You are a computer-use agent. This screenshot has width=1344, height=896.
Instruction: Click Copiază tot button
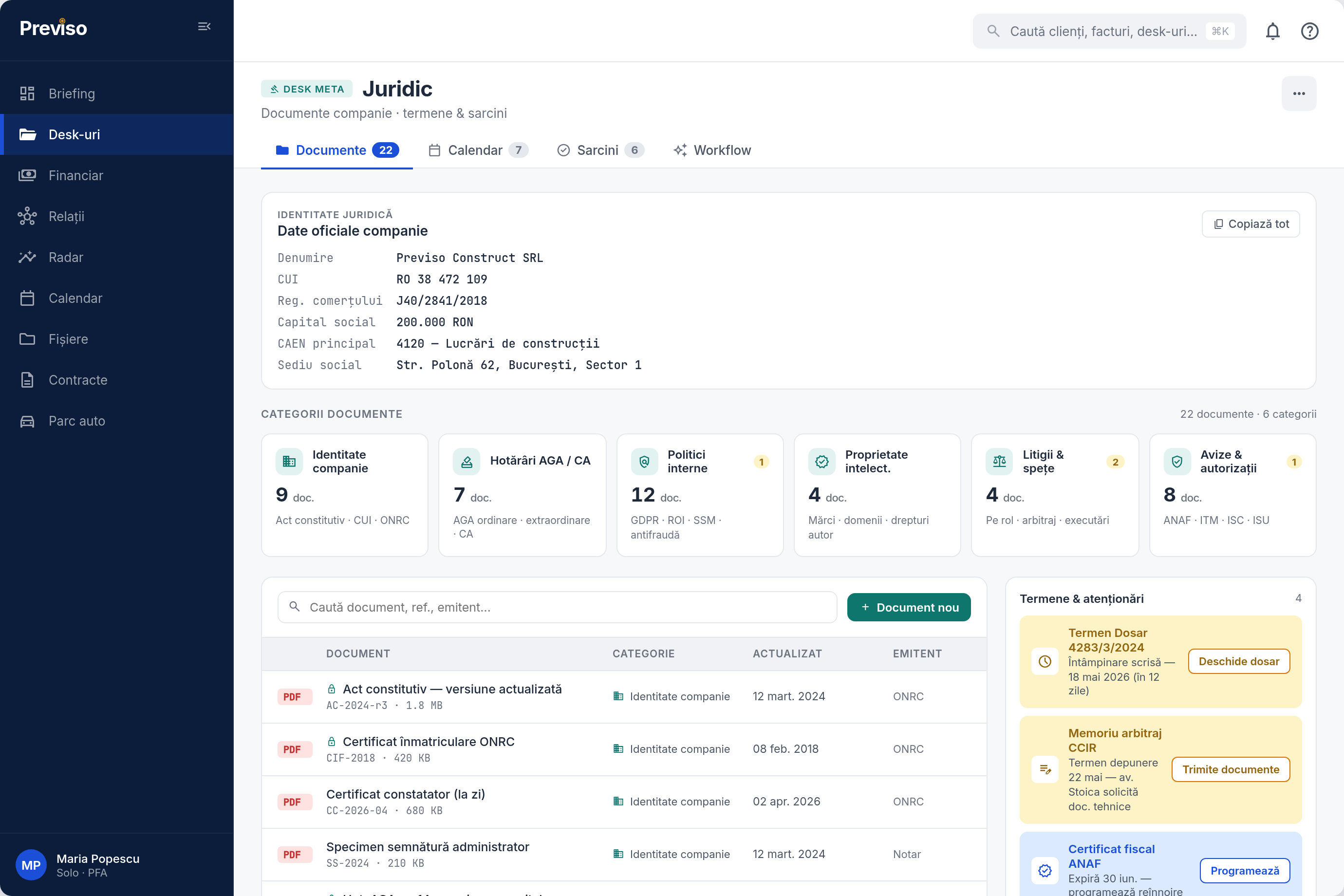tap(1251, 224)
